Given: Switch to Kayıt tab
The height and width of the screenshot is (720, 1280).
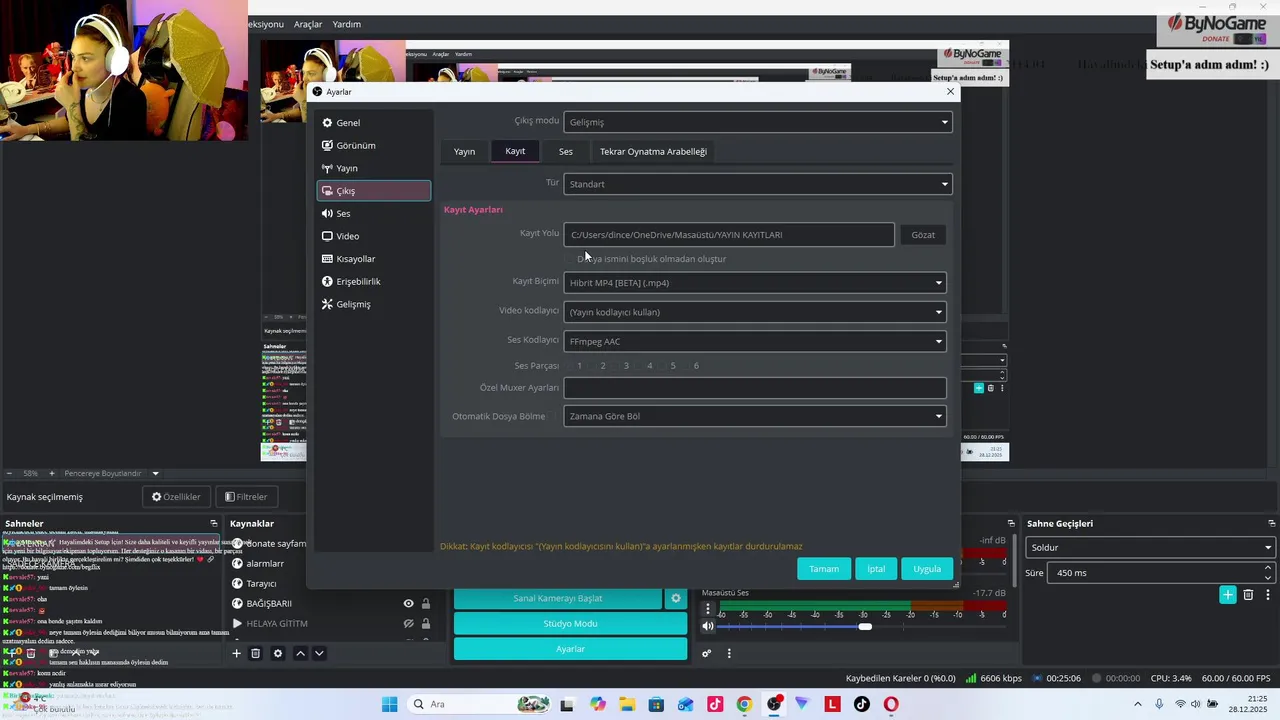Looking at the screenshot, I should click(x=515, y=152).
